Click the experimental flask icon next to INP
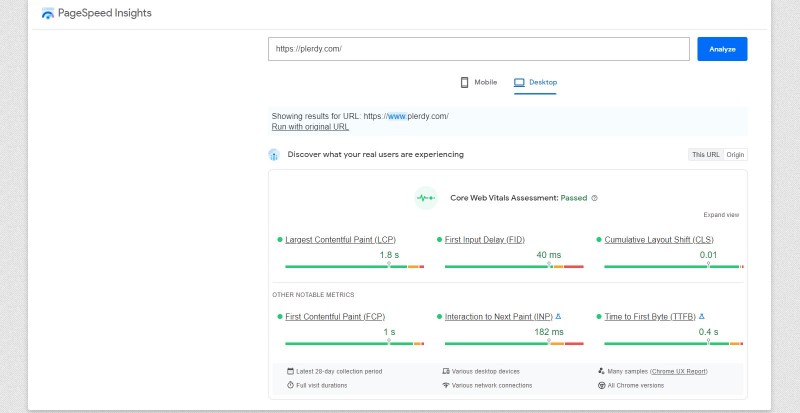The height and width of the screenshot is (413, 800). tap(558, 317)
